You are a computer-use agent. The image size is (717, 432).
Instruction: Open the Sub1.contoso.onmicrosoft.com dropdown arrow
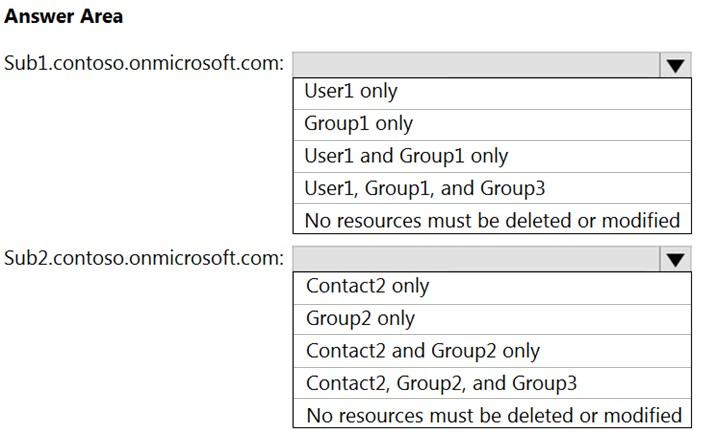(x=675, y=65)
